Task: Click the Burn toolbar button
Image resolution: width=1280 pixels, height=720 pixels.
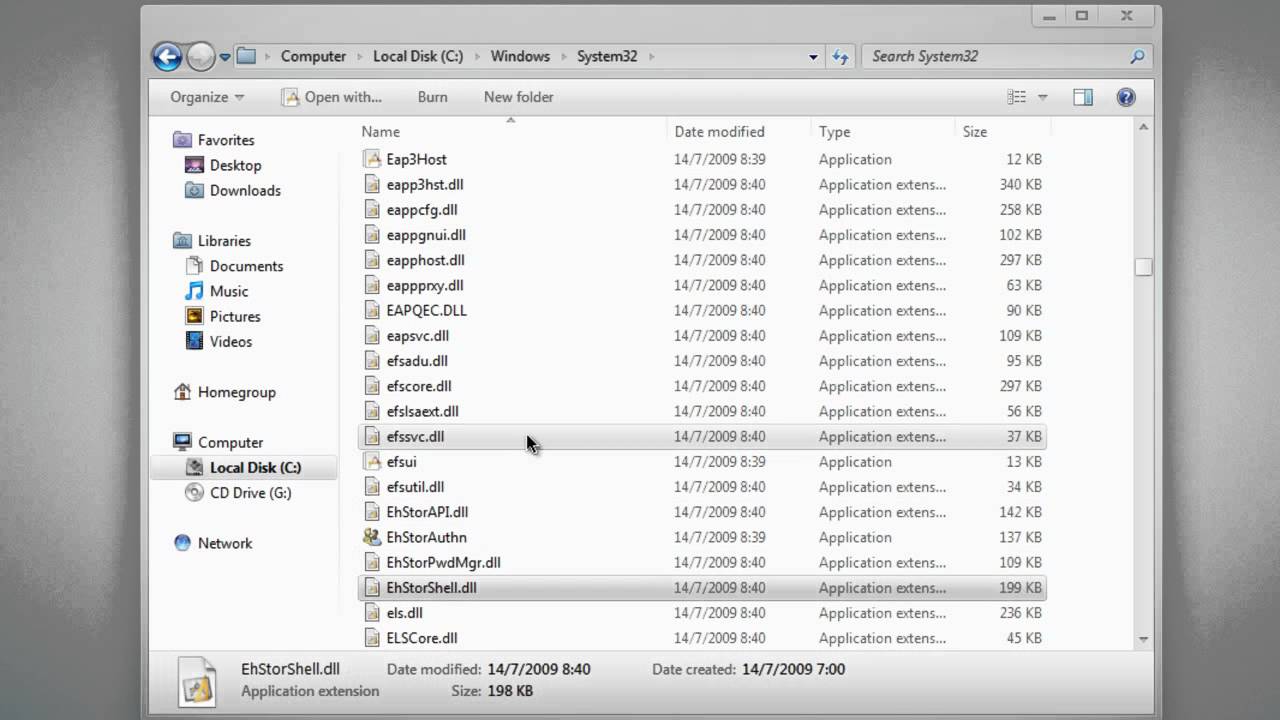Action: pos(432,97)
